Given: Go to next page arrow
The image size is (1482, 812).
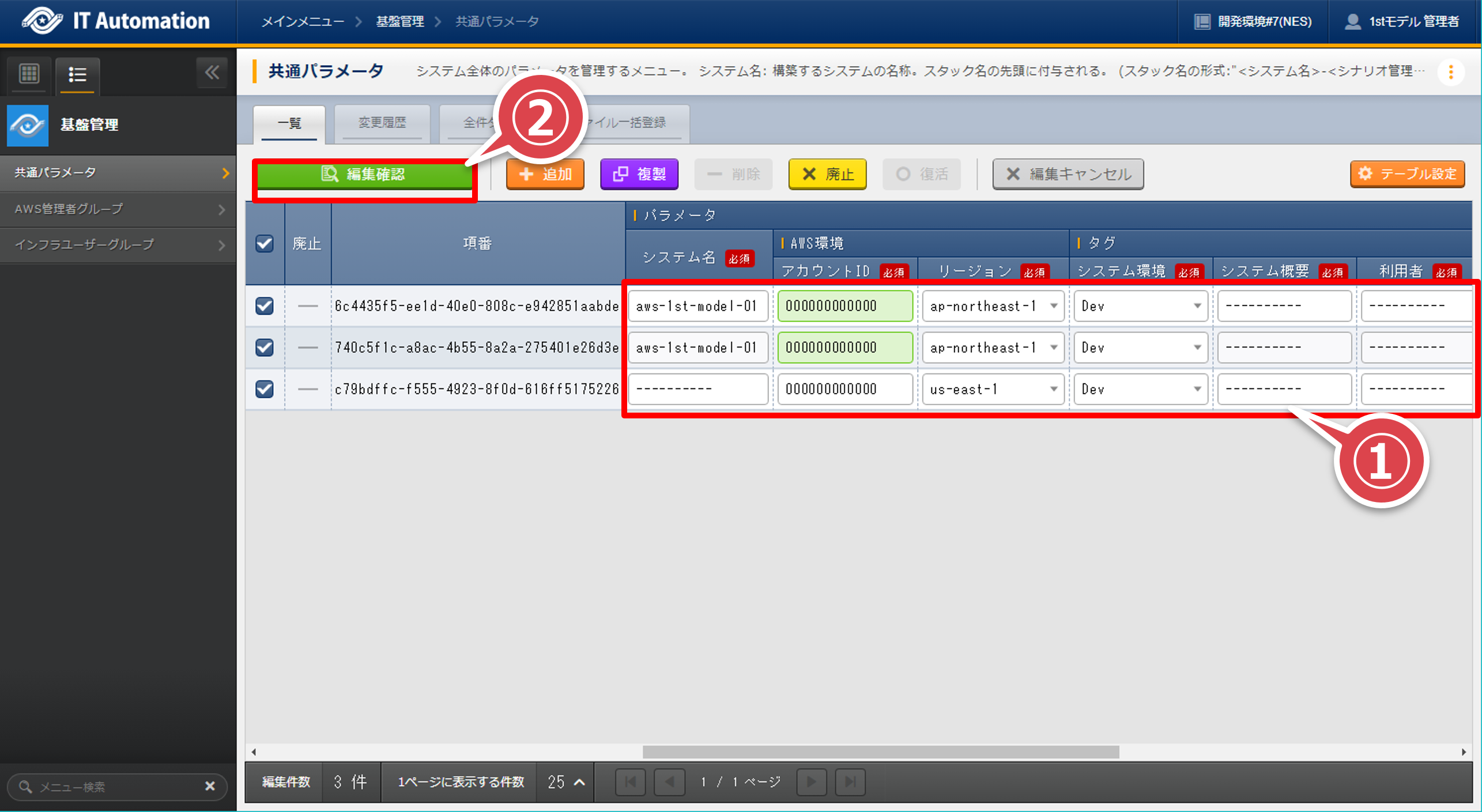Looking at the screenshot, I should [x=811, y=782].
